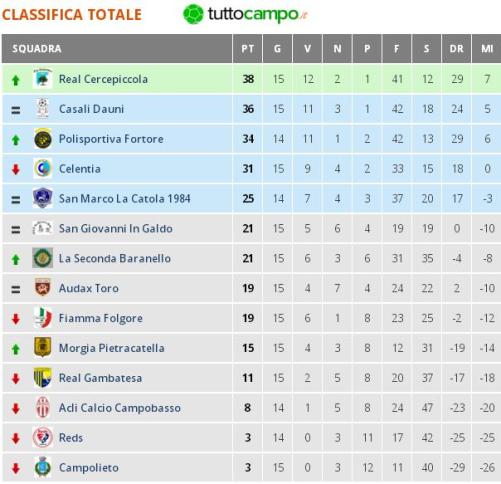Click the Polisportiva Fortore team crest
The height and width of the screenshot is (484, 501).
[x=43, y=139]
